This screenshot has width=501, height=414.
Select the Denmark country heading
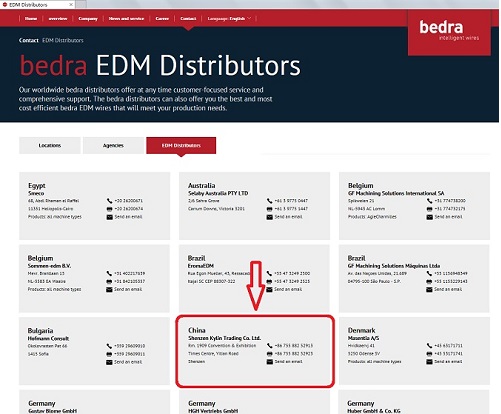(x=362, y=330)
